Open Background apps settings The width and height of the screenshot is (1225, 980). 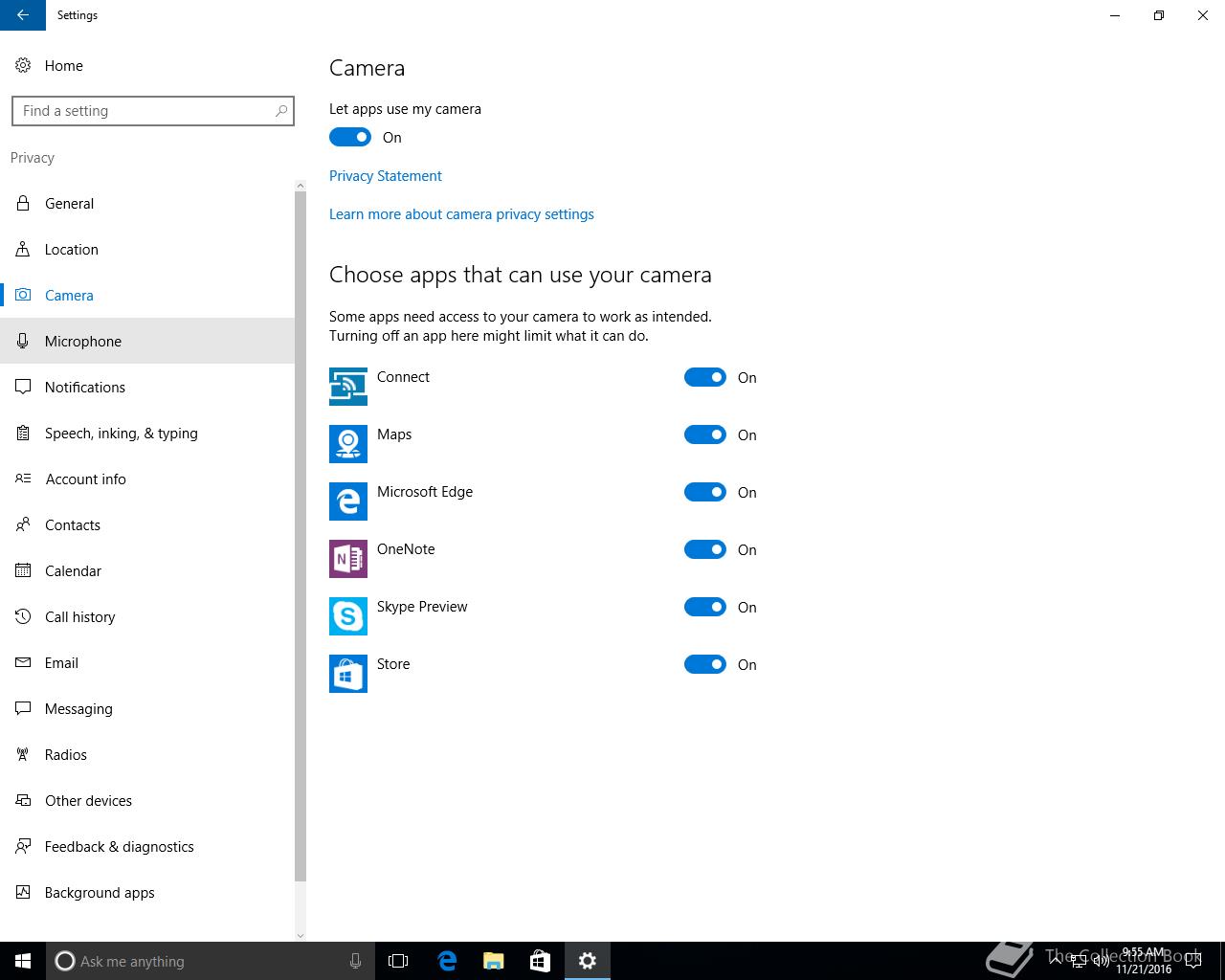pos(147,893)
